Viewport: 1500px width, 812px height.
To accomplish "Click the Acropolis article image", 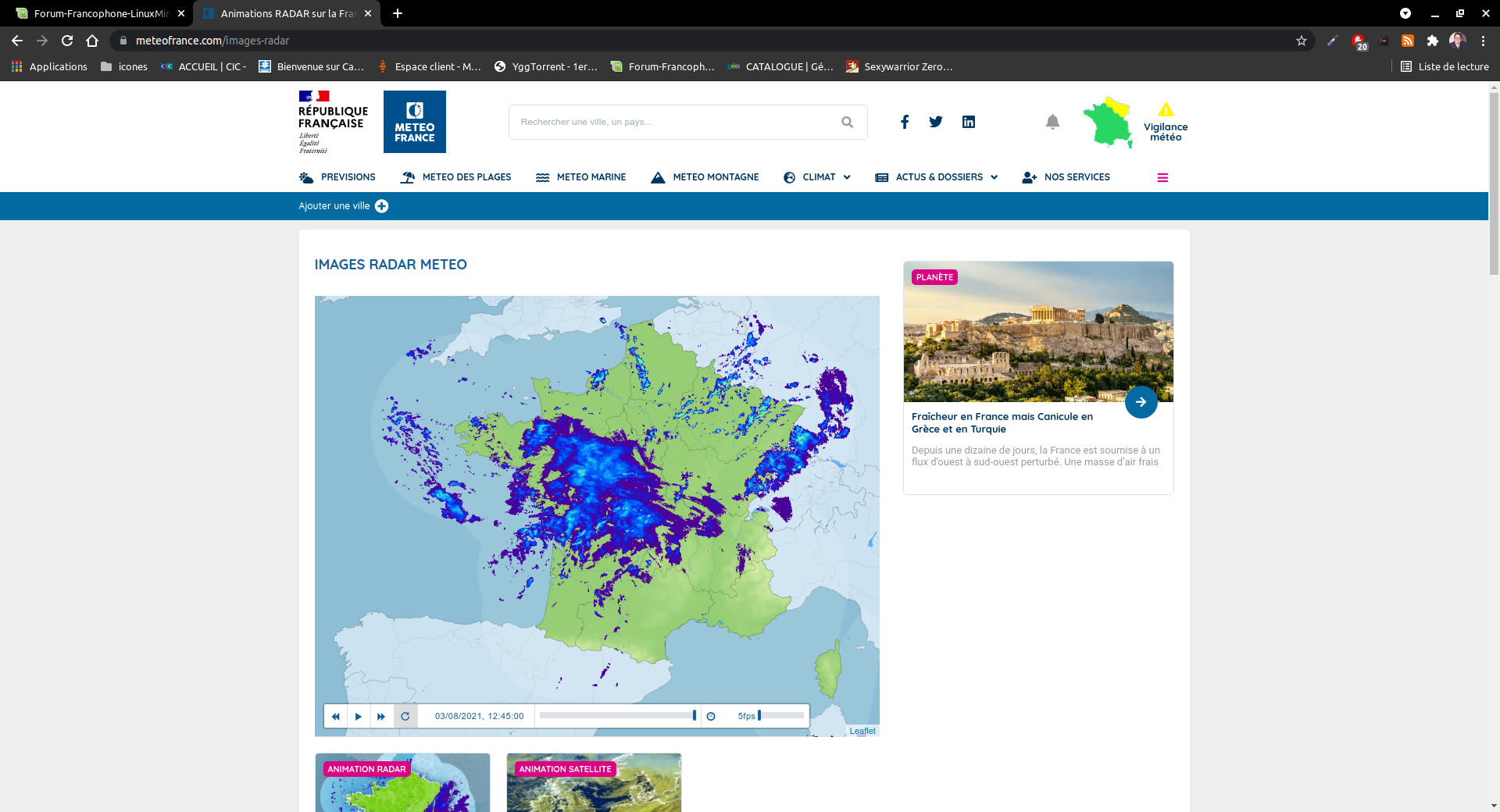I will click(1038, 332).
